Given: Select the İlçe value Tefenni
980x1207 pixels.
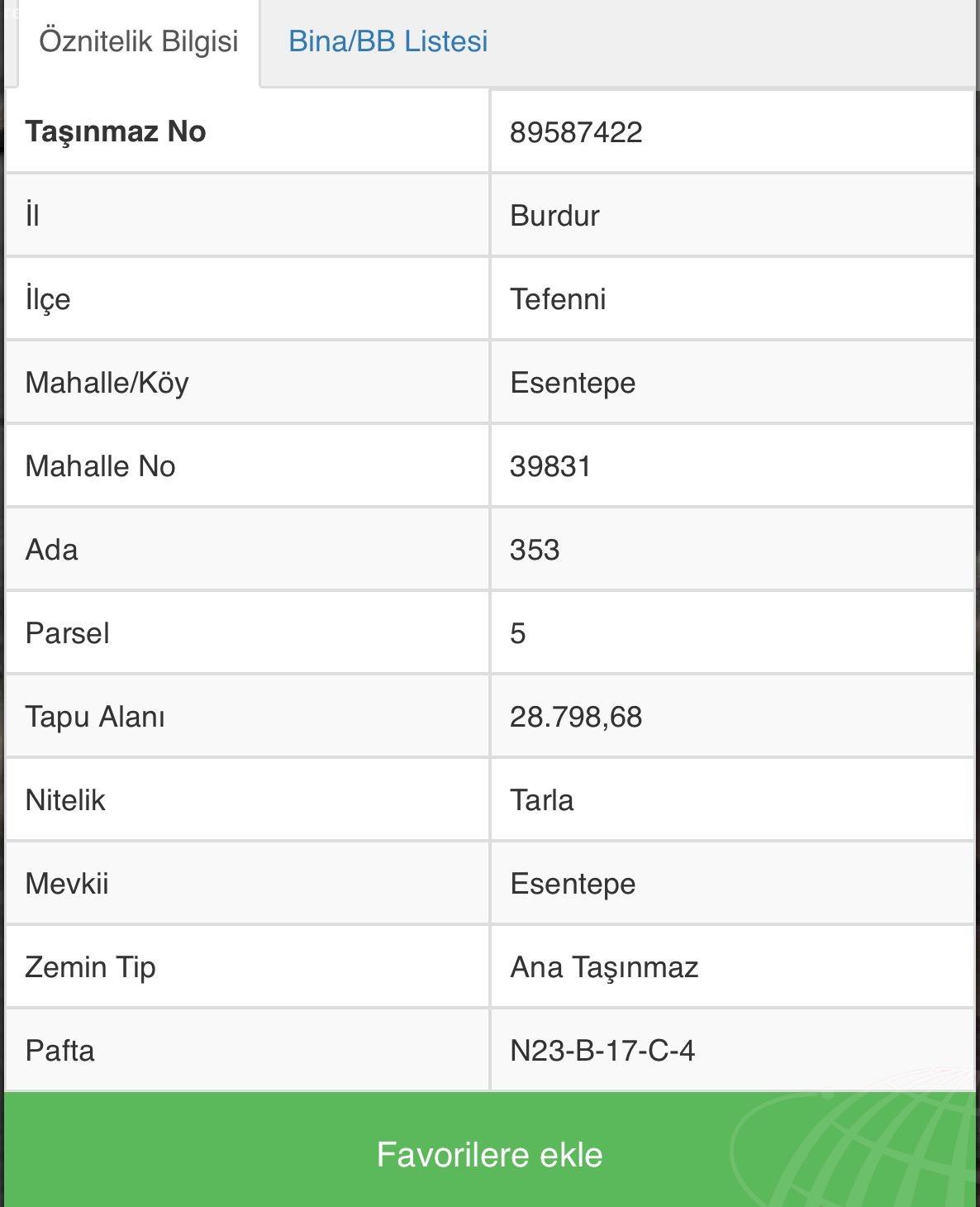Looking at the screenshot, I should [x=558, y=299].
